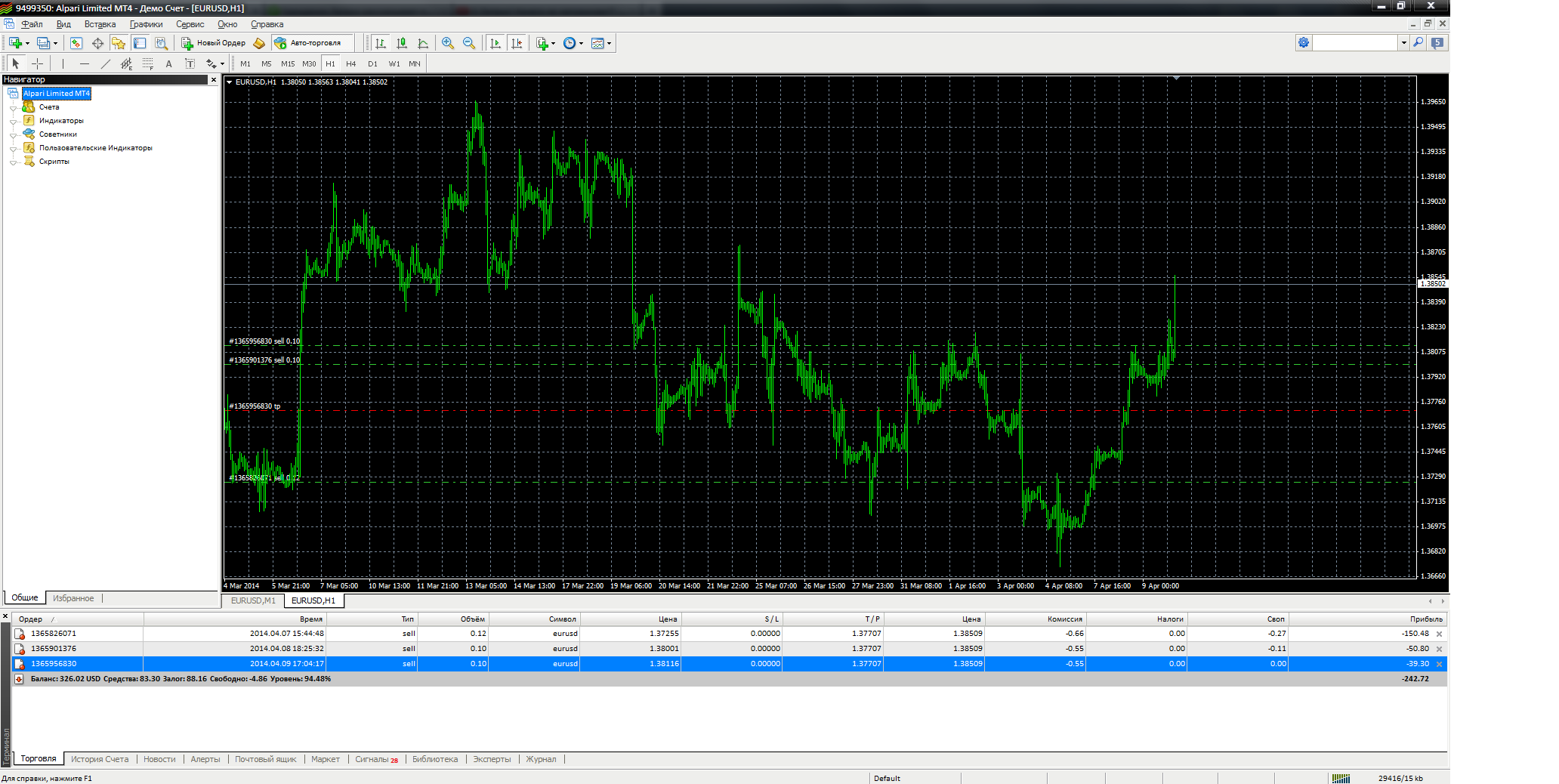Screen dimensions: 1559x784
Task: Toggle chart shift from right edge
Action: (x=517, y=43)
